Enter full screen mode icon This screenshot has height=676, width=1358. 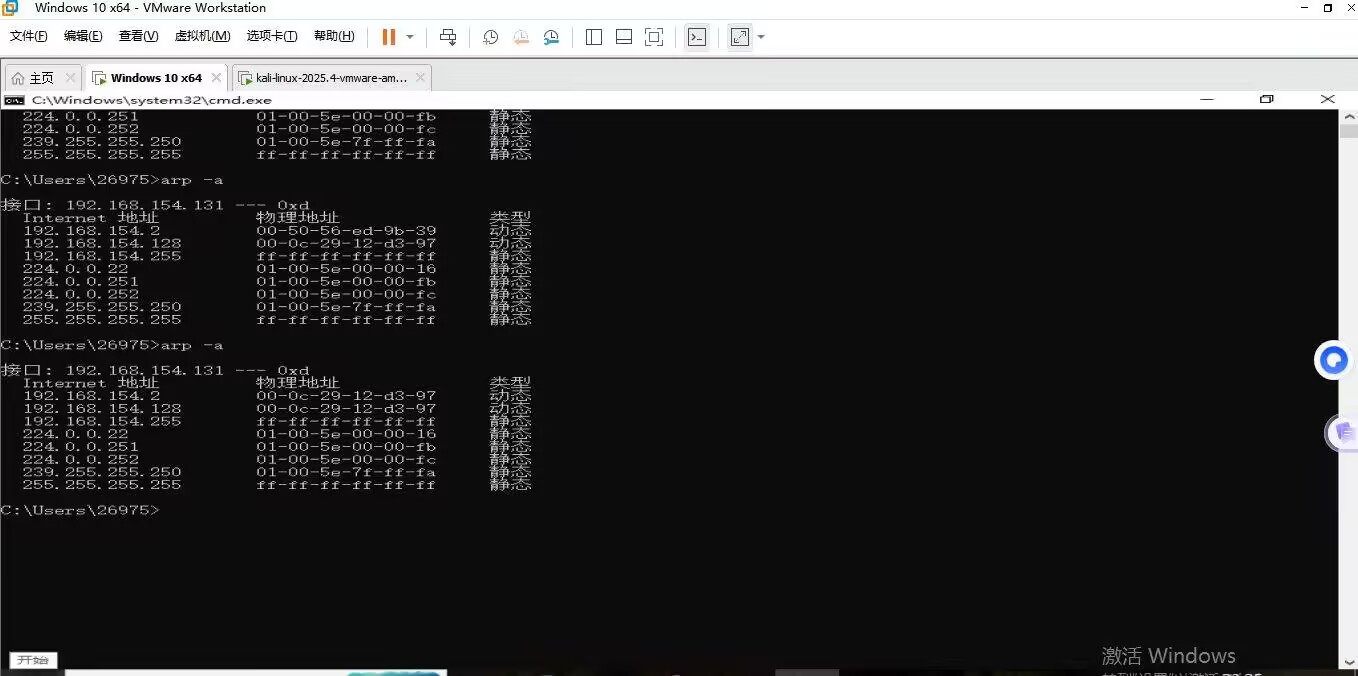pyautogui.click(x=654, y=37)
